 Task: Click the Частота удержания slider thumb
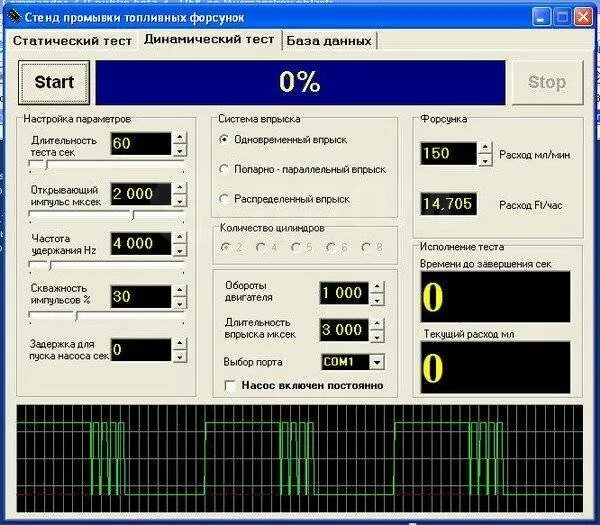(x=50, y=265)
